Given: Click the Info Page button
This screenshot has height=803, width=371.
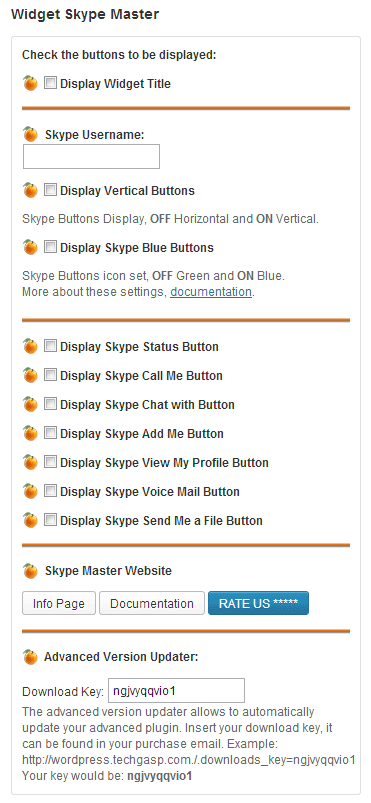Looking at the screenshot, I should (x=59, y=603).
